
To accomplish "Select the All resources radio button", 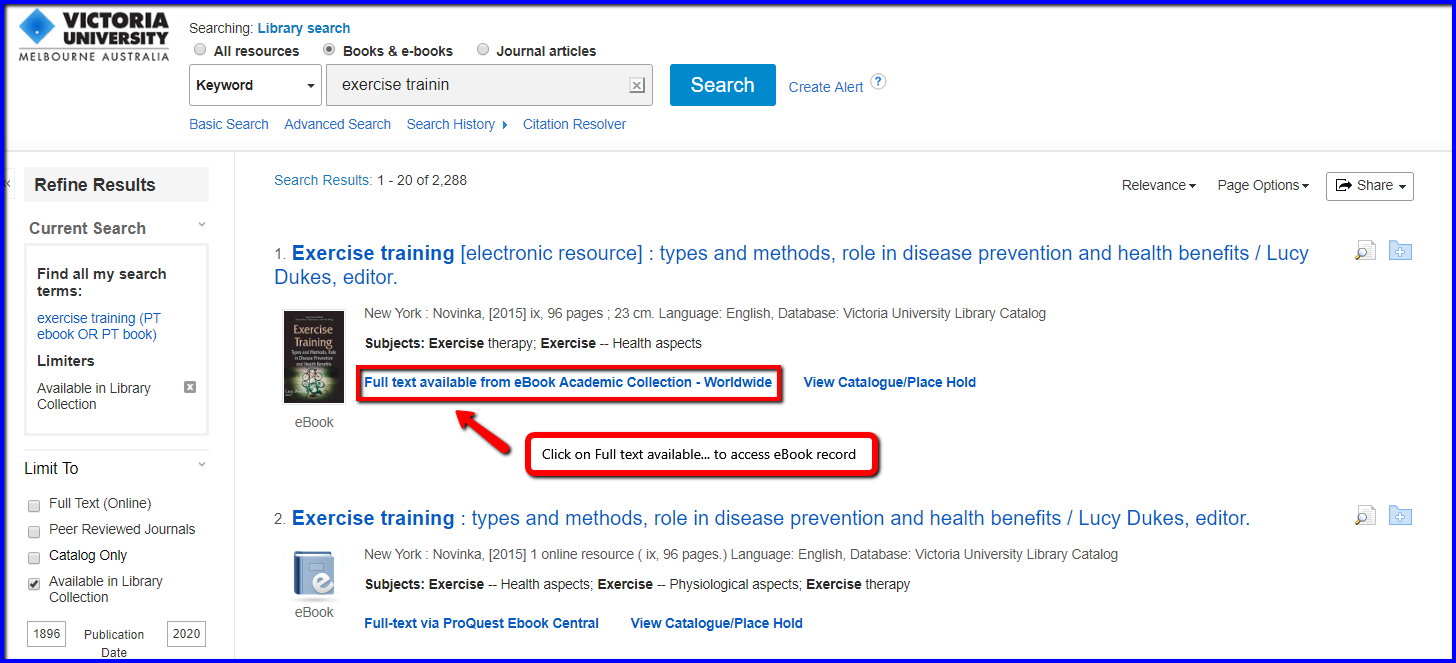I will (x=200, y=50).
